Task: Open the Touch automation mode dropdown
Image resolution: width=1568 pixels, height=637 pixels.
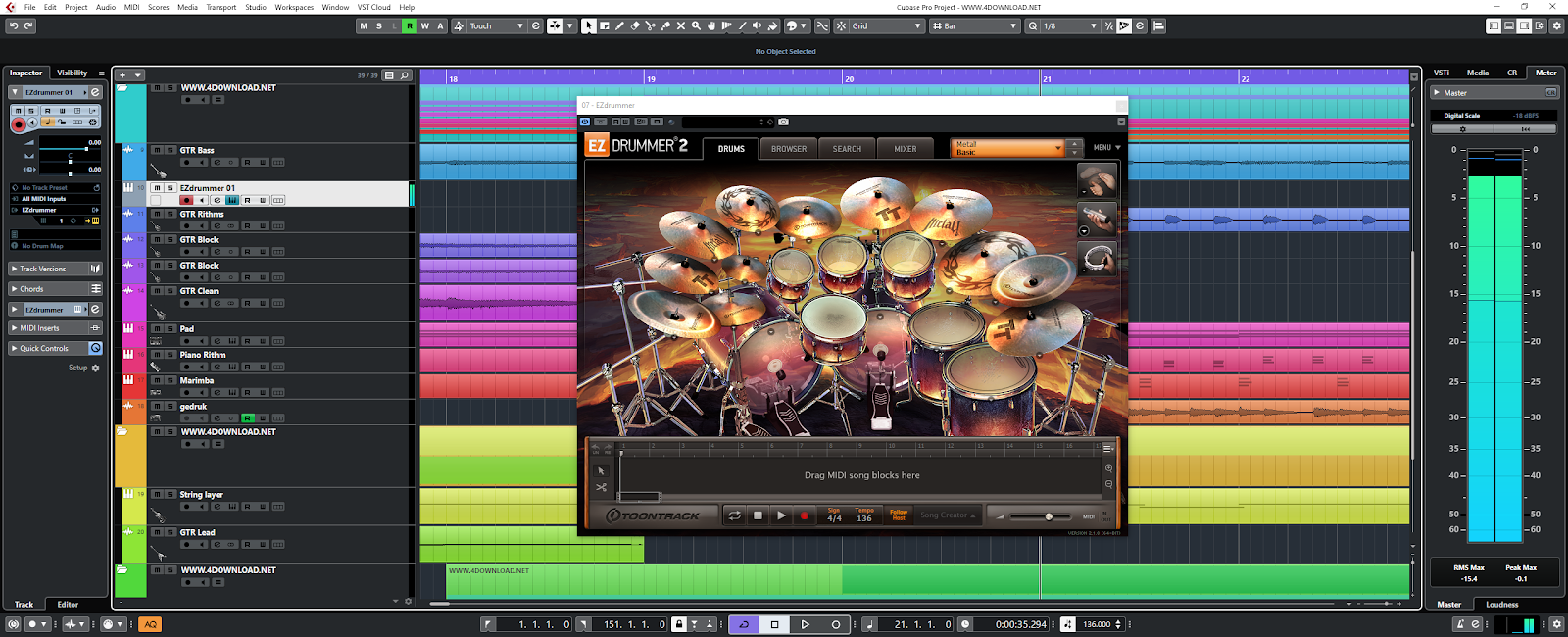Action: tap(496, 26)
